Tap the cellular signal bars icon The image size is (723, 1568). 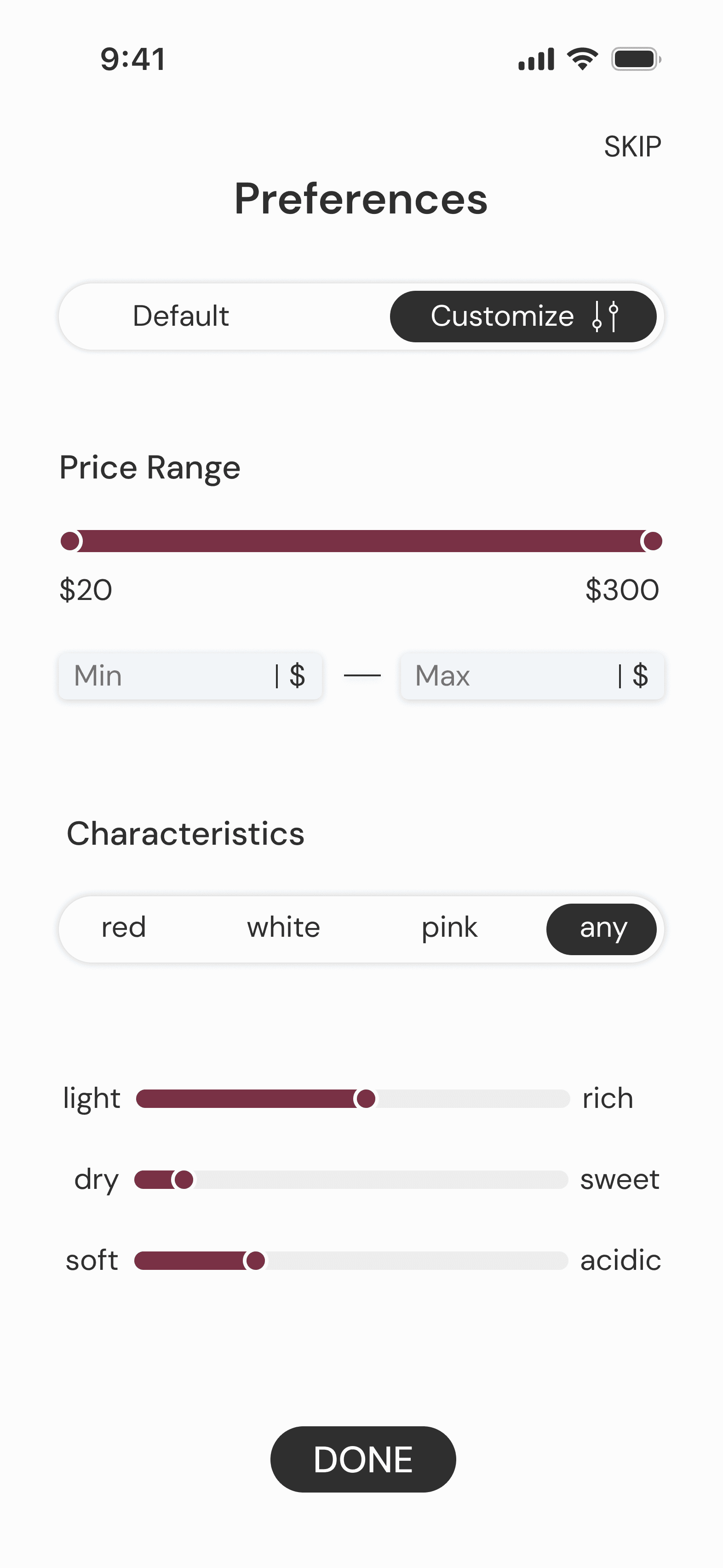pyautogui.click(x=536, y=59)
